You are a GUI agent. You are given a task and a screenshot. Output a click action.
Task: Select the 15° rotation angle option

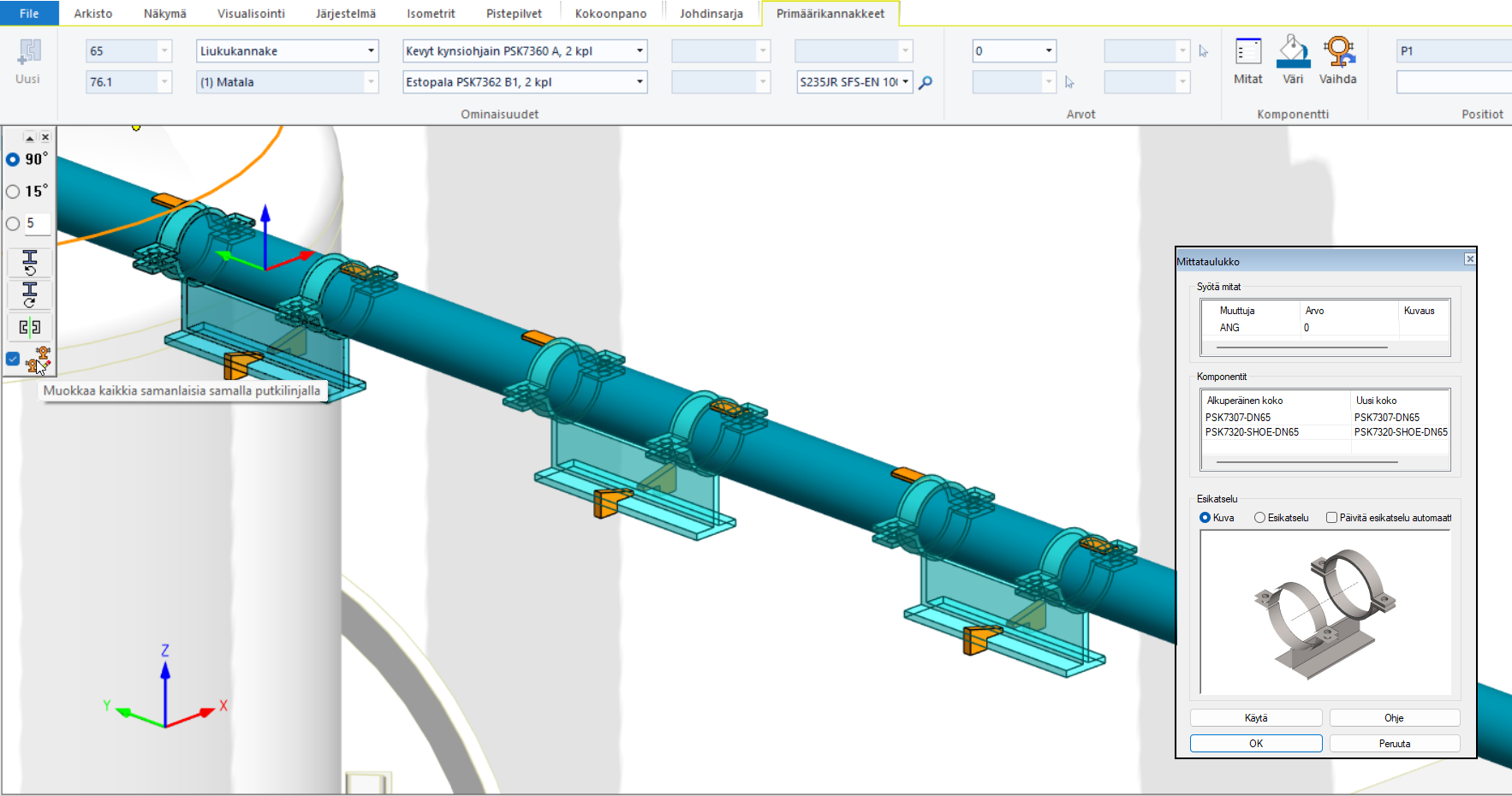[14, 192]
